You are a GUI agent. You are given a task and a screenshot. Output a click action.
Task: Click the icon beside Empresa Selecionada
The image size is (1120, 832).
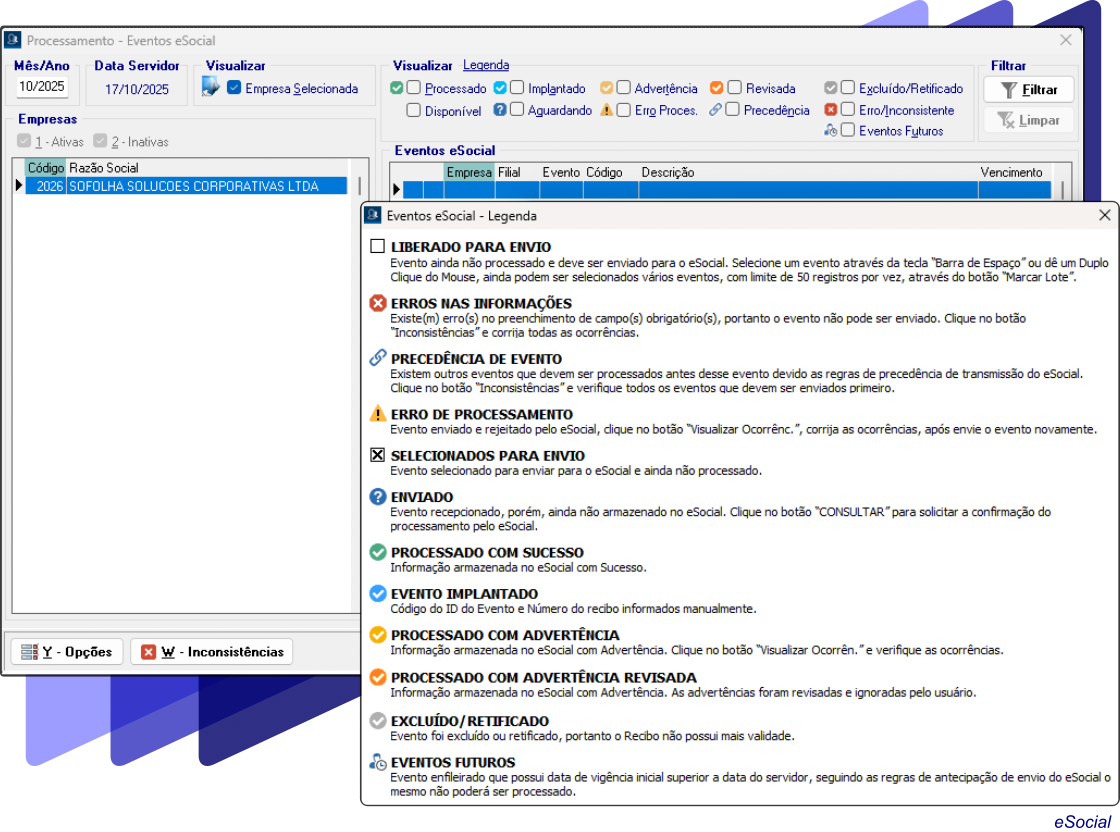point(210,88)
